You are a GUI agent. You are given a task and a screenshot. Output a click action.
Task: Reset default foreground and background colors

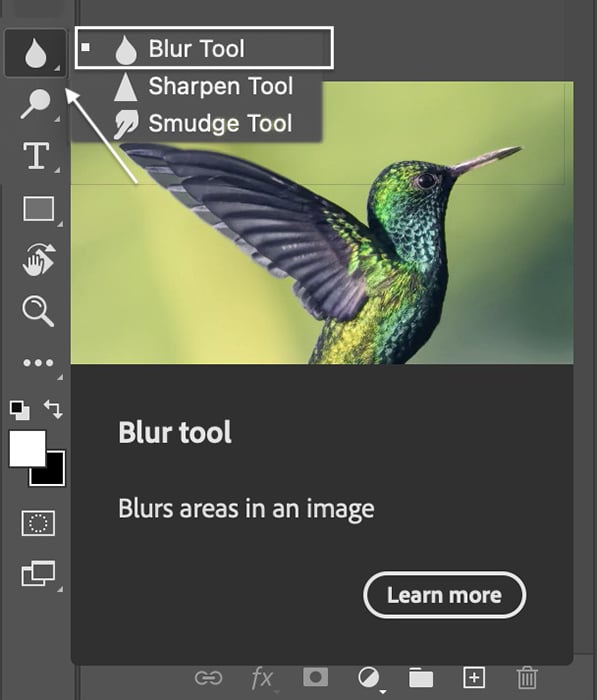pyautogui.click(x=20, y=410)
